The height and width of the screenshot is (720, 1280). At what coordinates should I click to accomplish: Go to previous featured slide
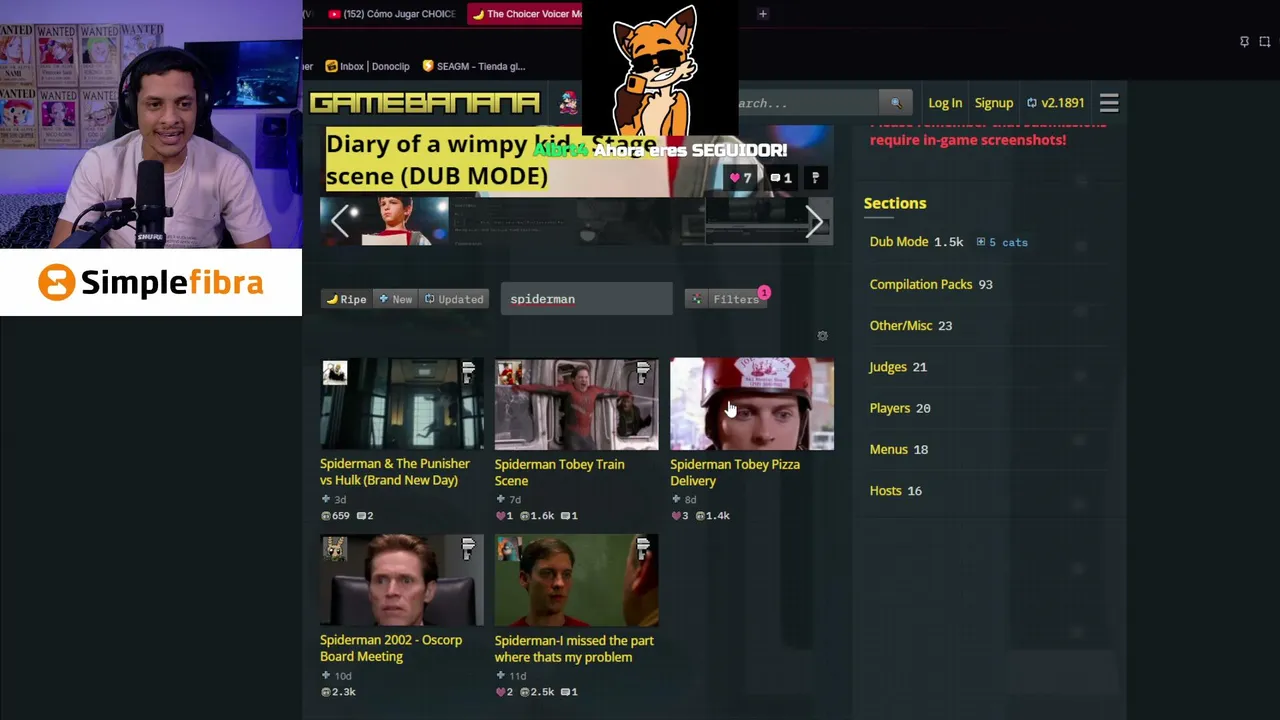click(340, 221)
